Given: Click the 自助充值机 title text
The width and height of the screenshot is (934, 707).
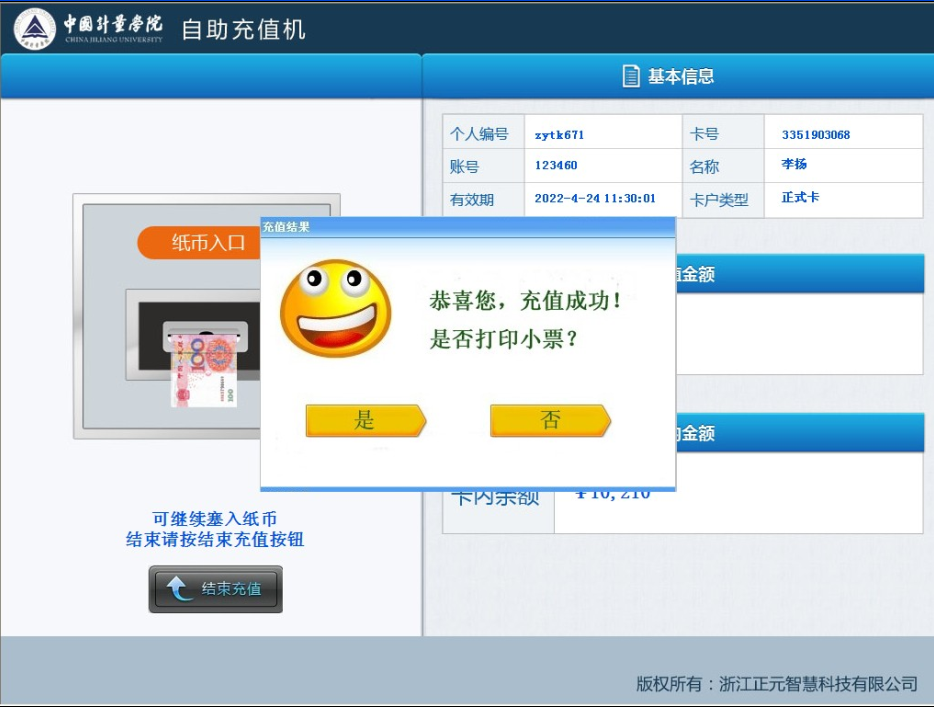Looking at the screenshot, I should pyautogui.click(x=243, y=29).
